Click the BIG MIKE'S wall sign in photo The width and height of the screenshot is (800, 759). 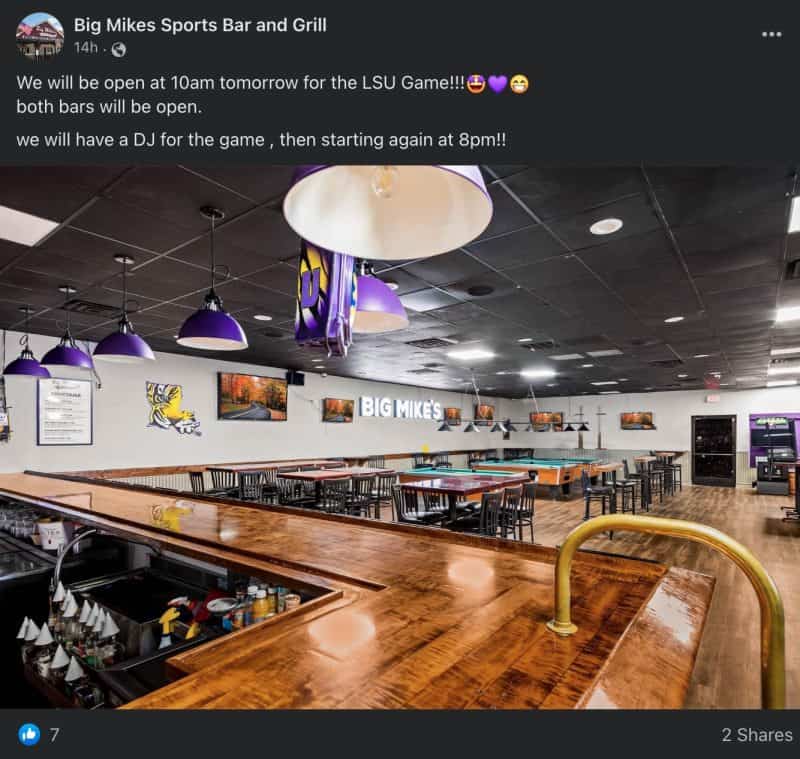pyautogui.click(x=401, y=407)
